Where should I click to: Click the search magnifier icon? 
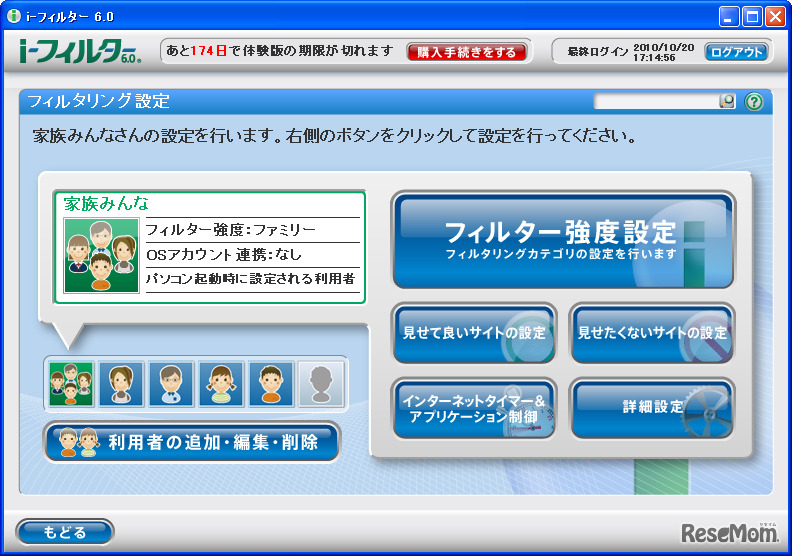click(727, 102)
